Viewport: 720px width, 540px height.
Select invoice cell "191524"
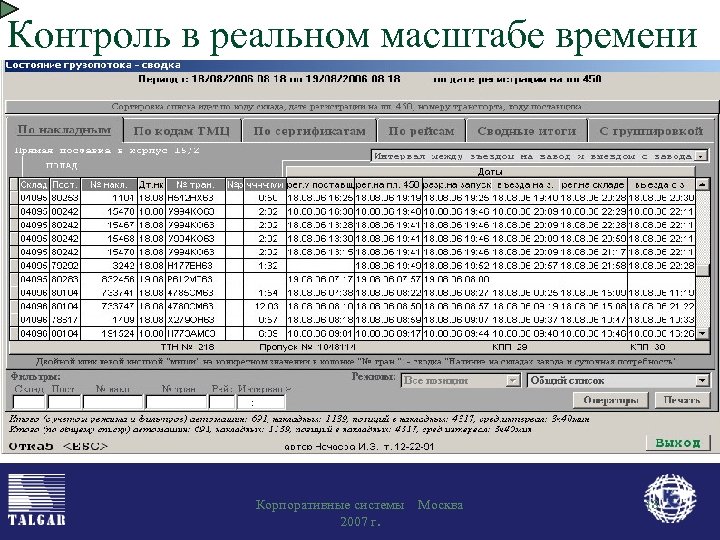coord(109,333)
